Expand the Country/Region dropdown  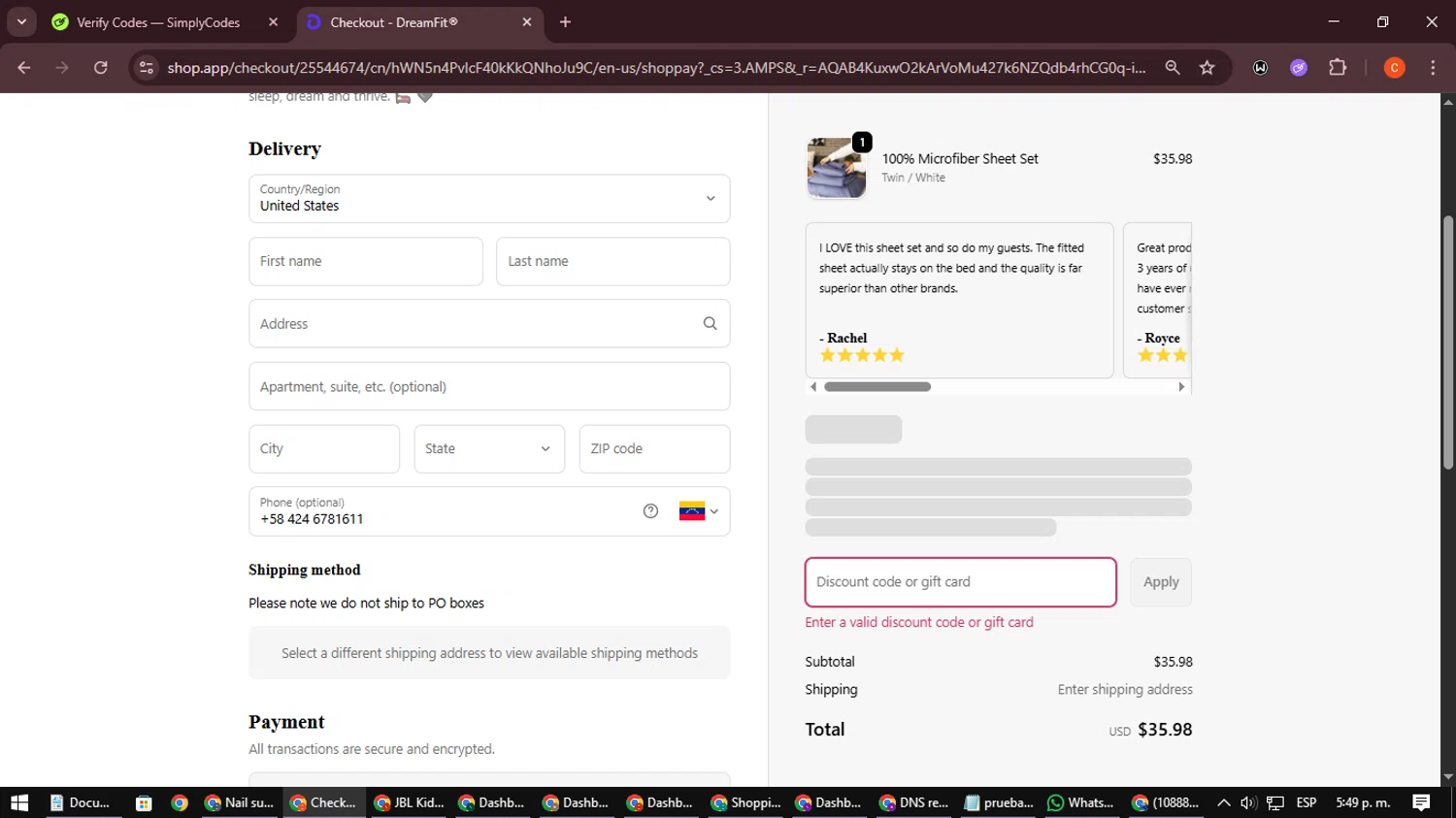click(x=489, y=198)
